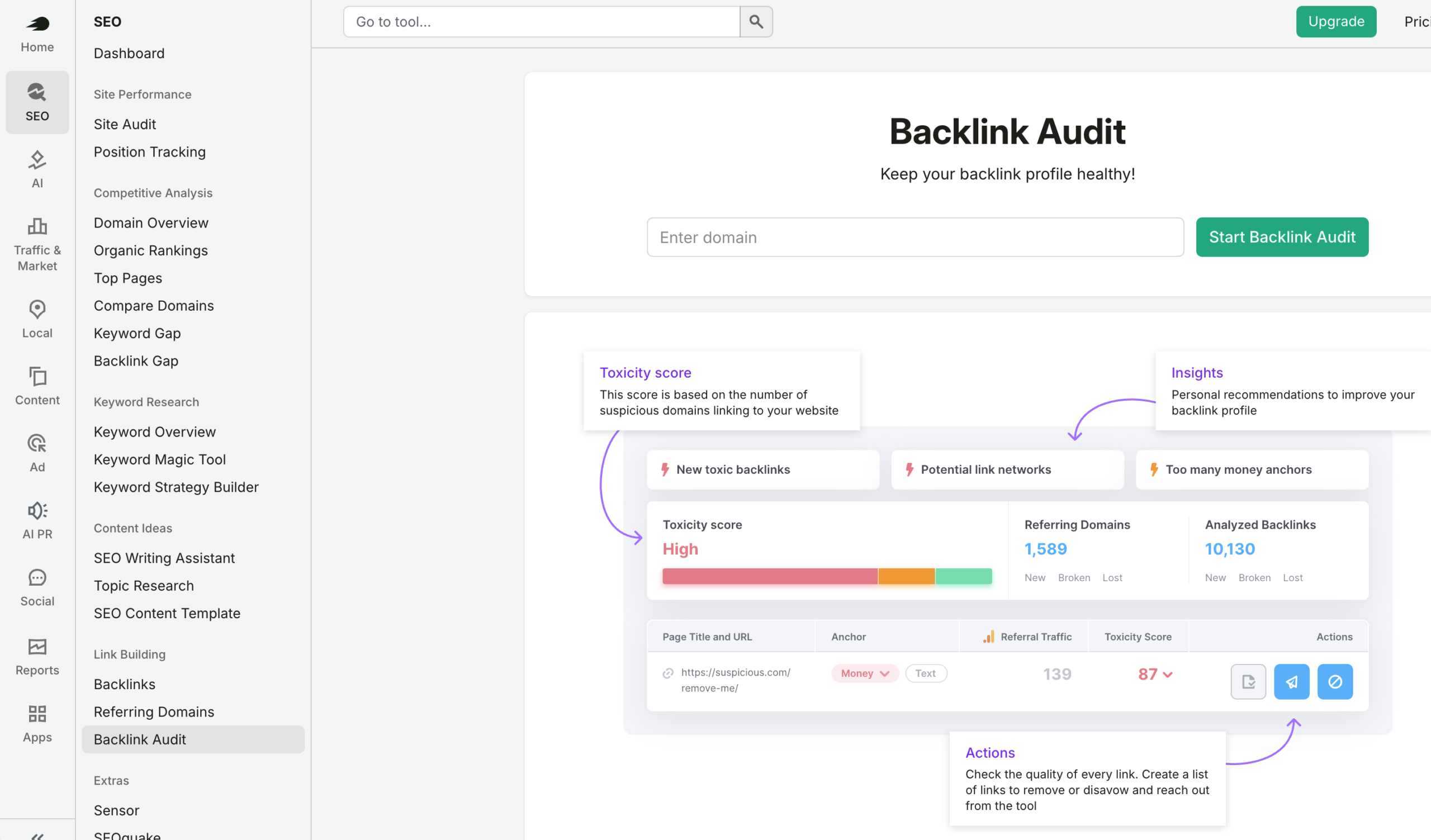Click the Potential link networks card

click(1007, 469)
